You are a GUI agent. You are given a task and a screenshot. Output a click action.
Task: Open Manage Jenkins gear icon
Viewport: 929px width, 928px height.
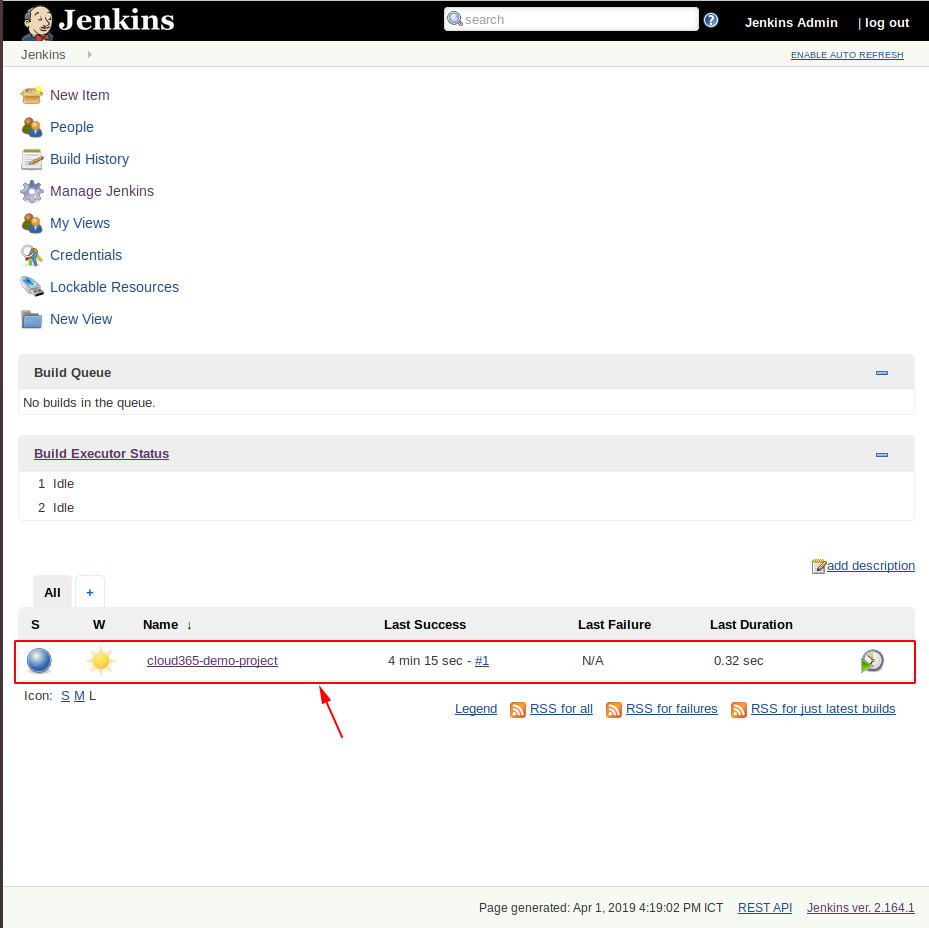[x=31, y=191]
